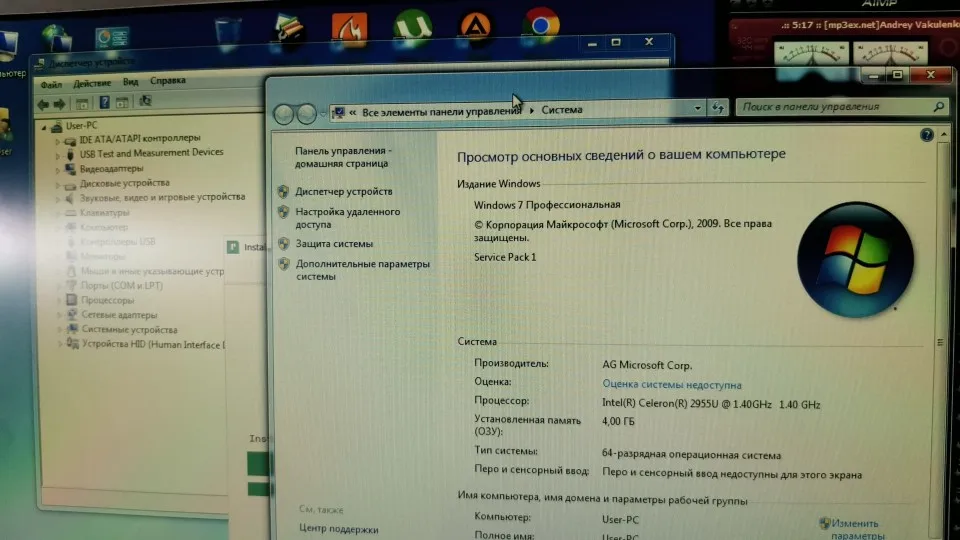Click the System window vertical scrollbar thumb
This screenshot has width=960, height=540.
click(940, 343)
